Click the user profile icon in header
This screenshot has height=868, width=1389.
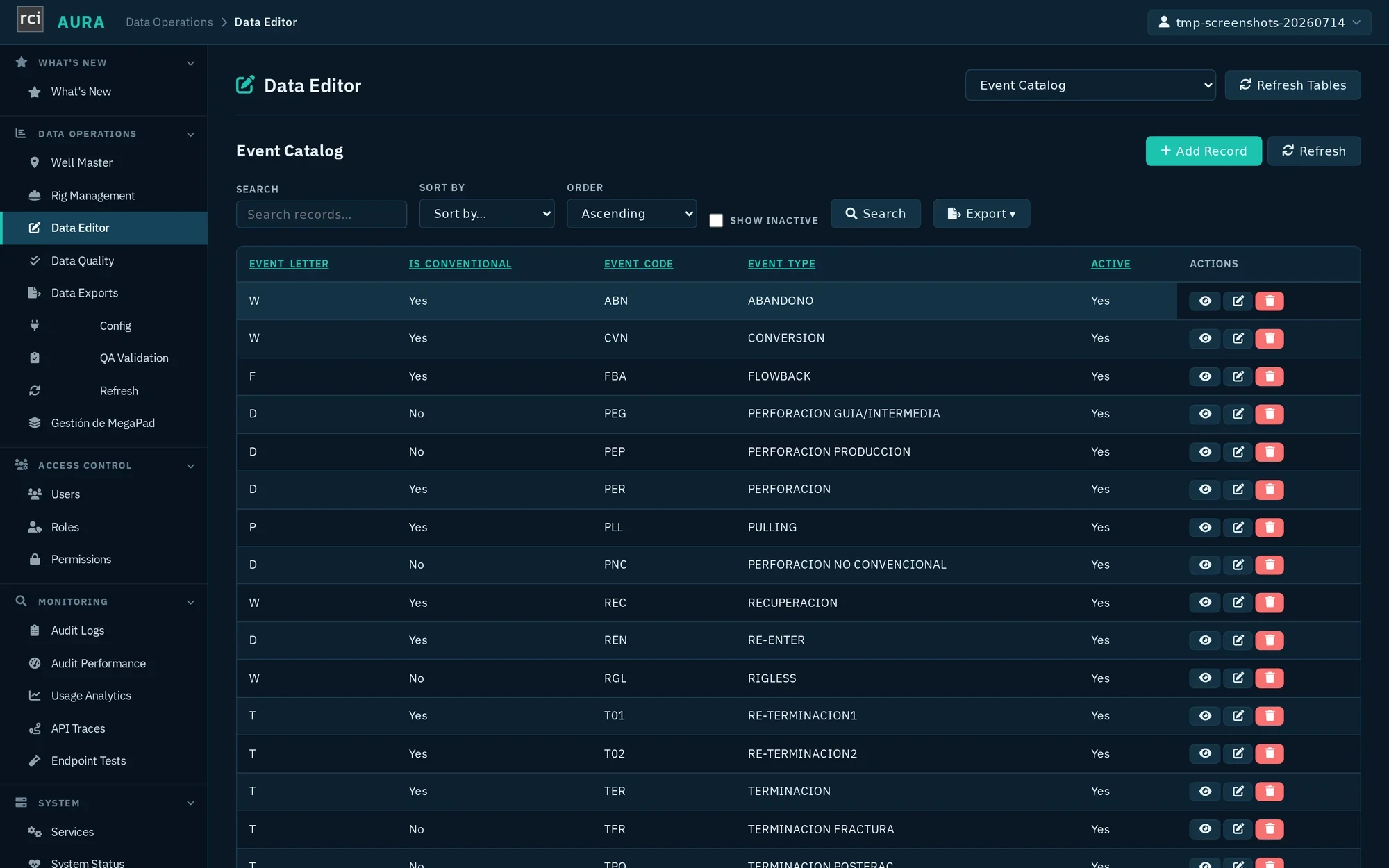[x=1164, y=22]
